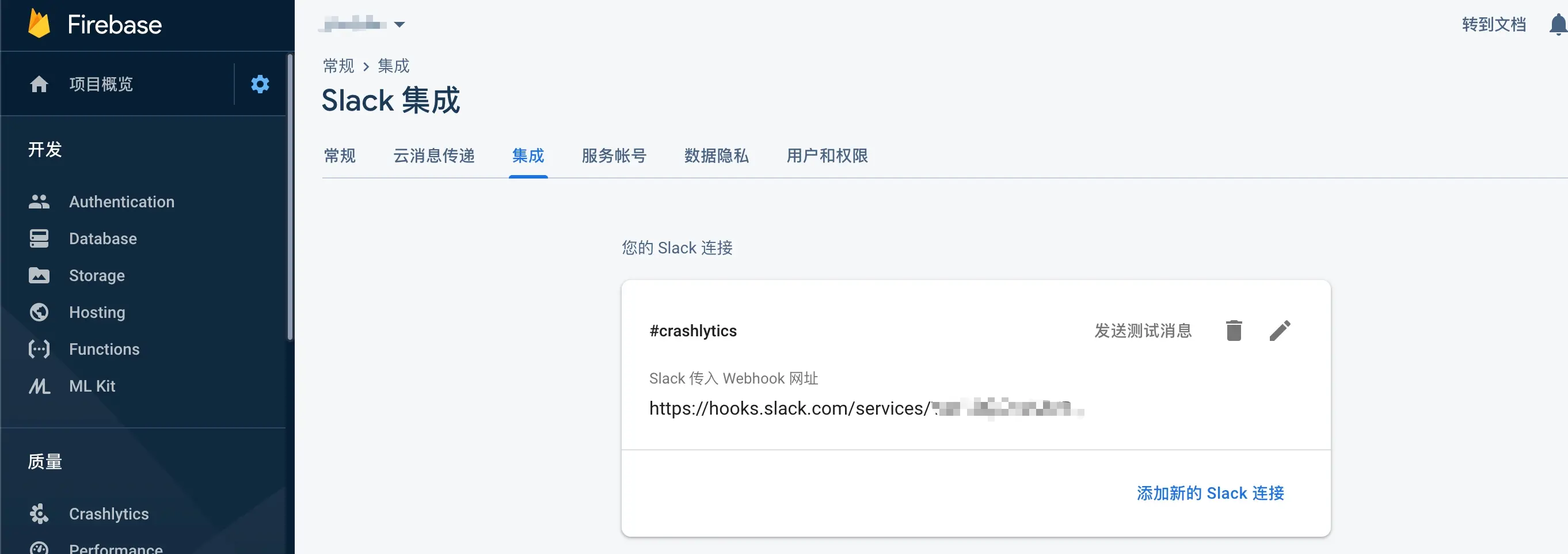
Task: Click the Hosting globe icon
Action: 39,312
